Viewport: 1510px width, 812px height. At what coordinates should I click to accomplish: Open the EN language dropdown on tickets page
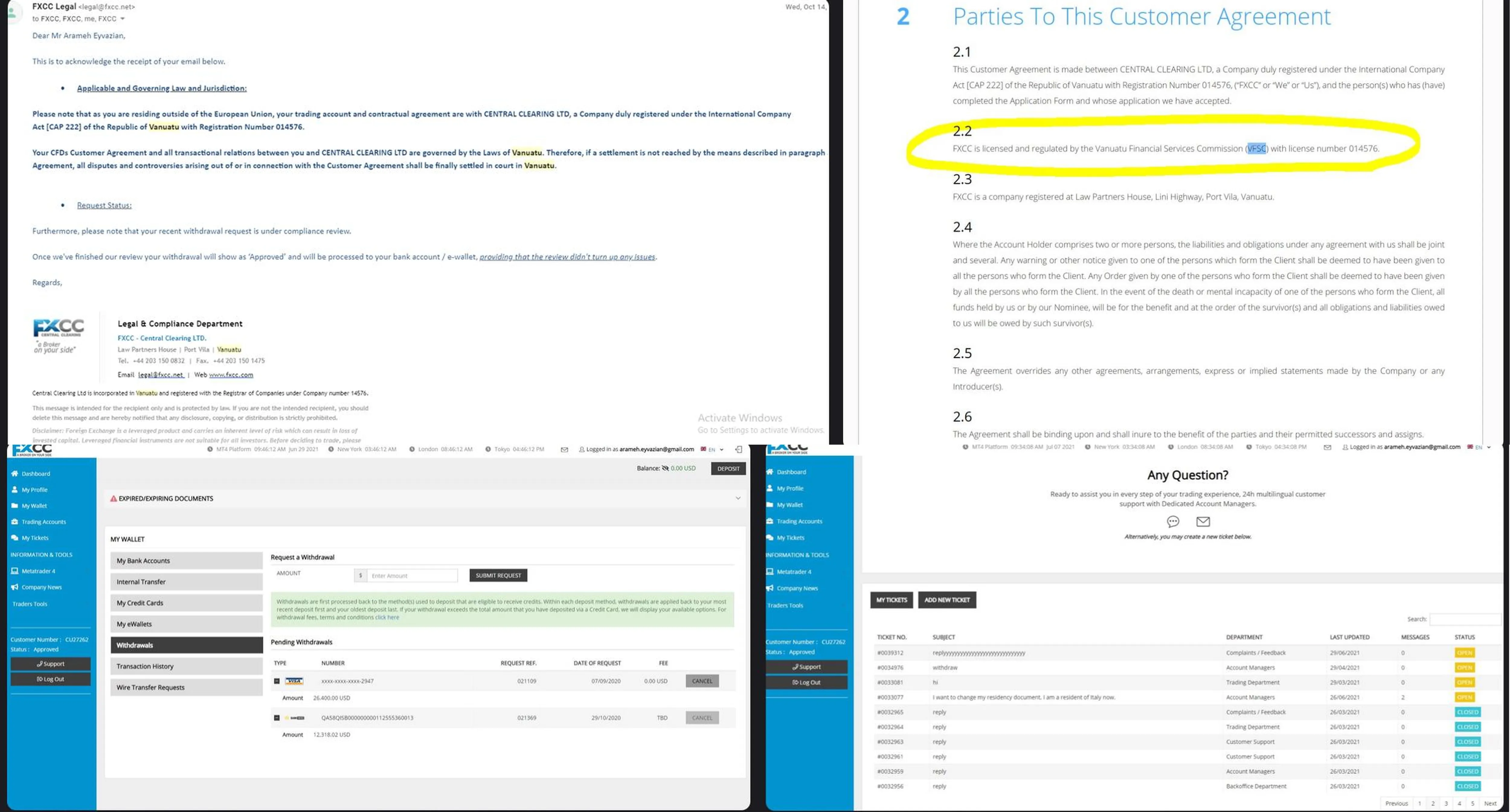(1483, 447)
